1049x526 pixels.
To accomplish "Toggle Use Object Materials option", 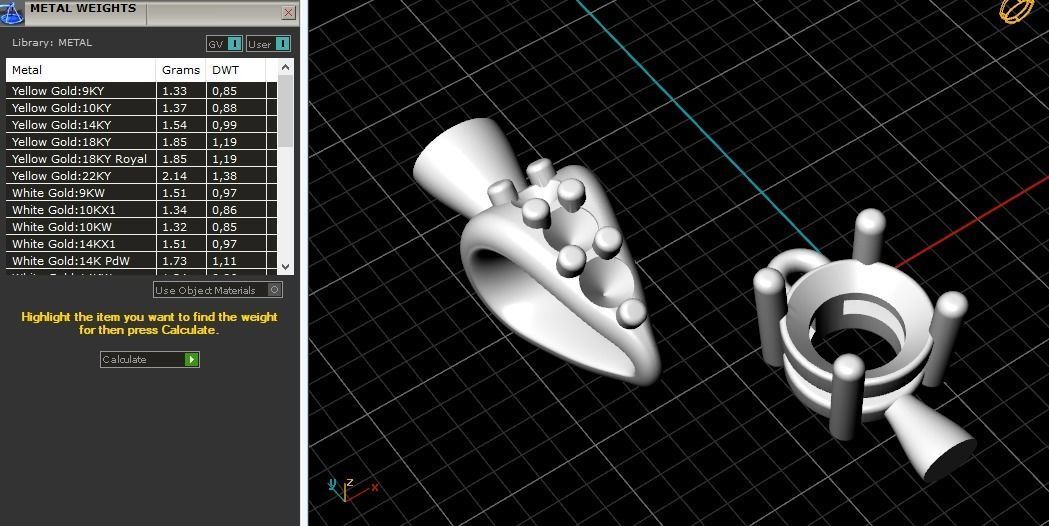I will tap(218, 290).
